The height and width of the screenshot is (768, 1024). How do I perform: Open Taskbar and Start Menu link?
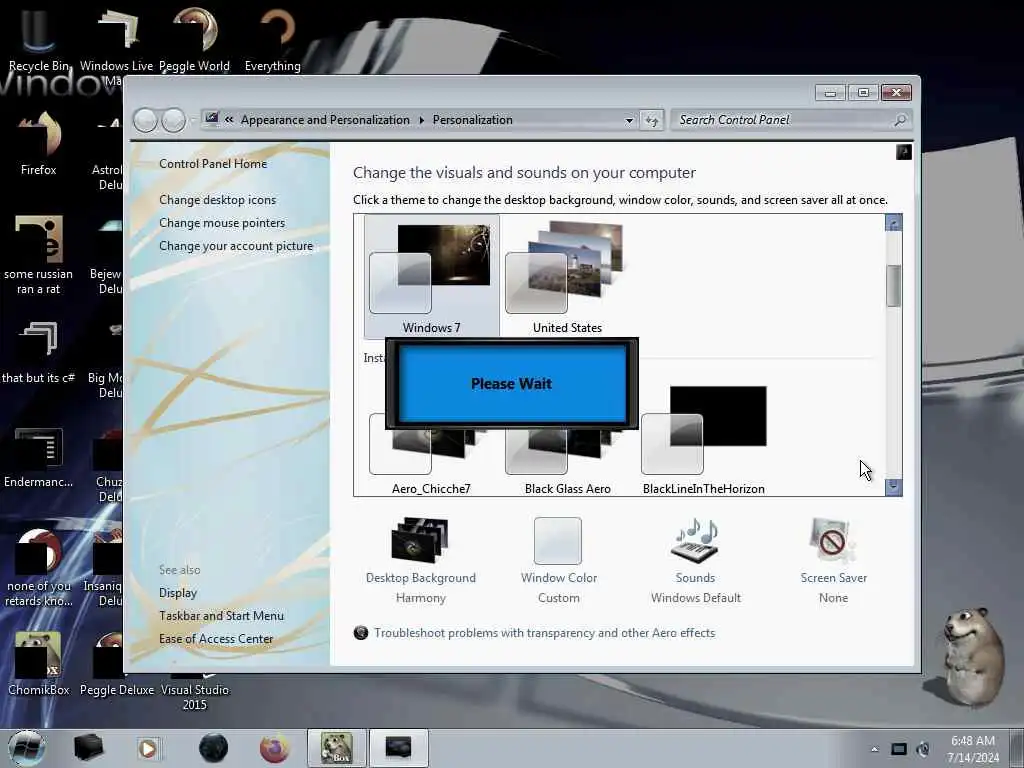221,616
